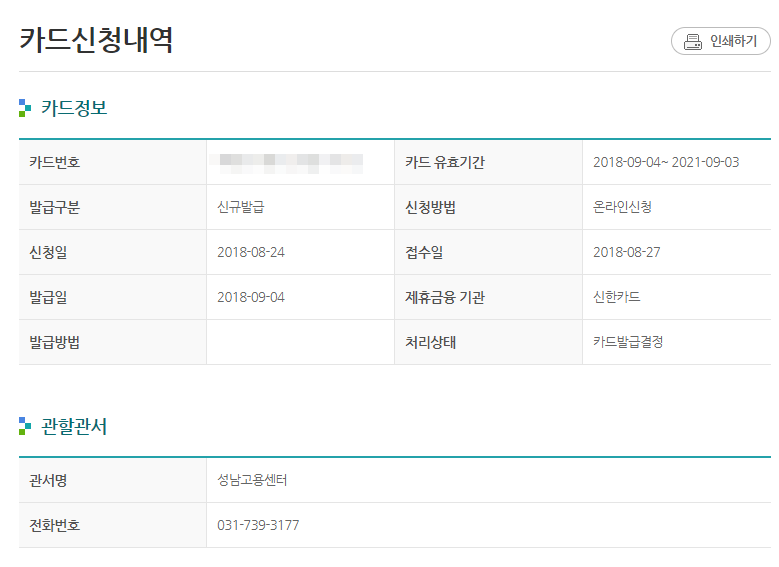The image size is (779, 567).
Task: Click the 카드정보 section bullet icon
Action: click(25, 108)
